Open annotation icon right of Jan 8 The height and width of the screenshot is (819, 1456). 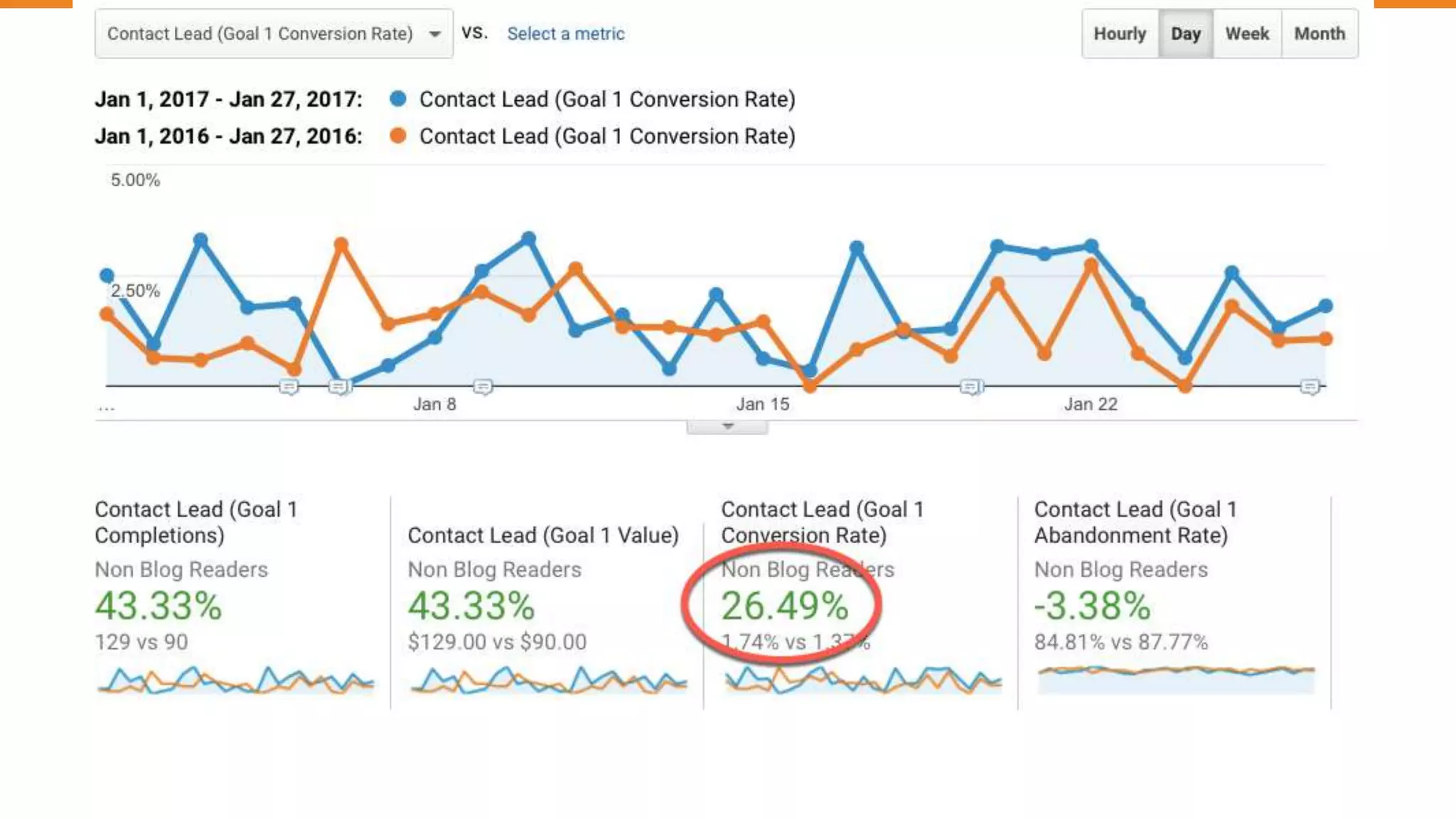point(483,387)
